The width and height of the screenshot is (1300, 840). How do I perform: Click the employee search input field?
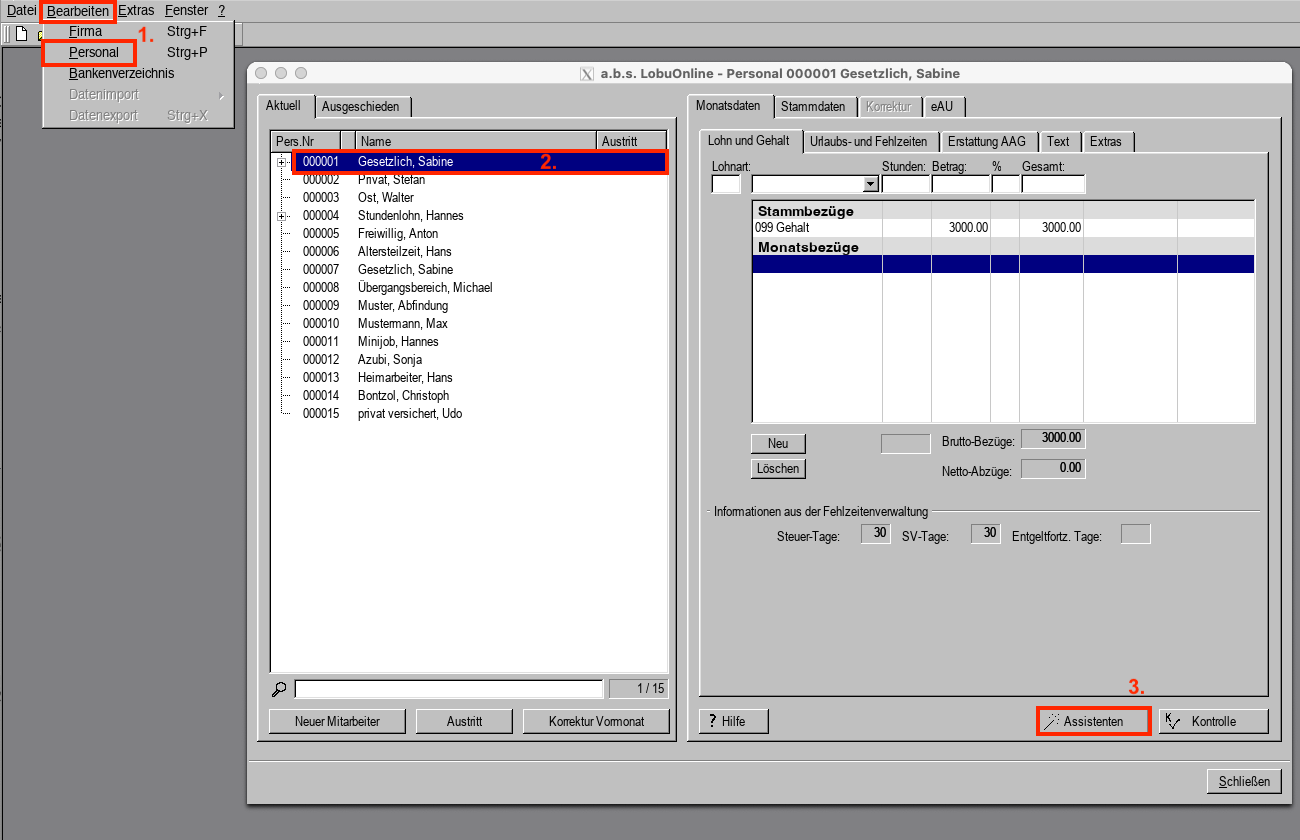[x=448, y=689]
